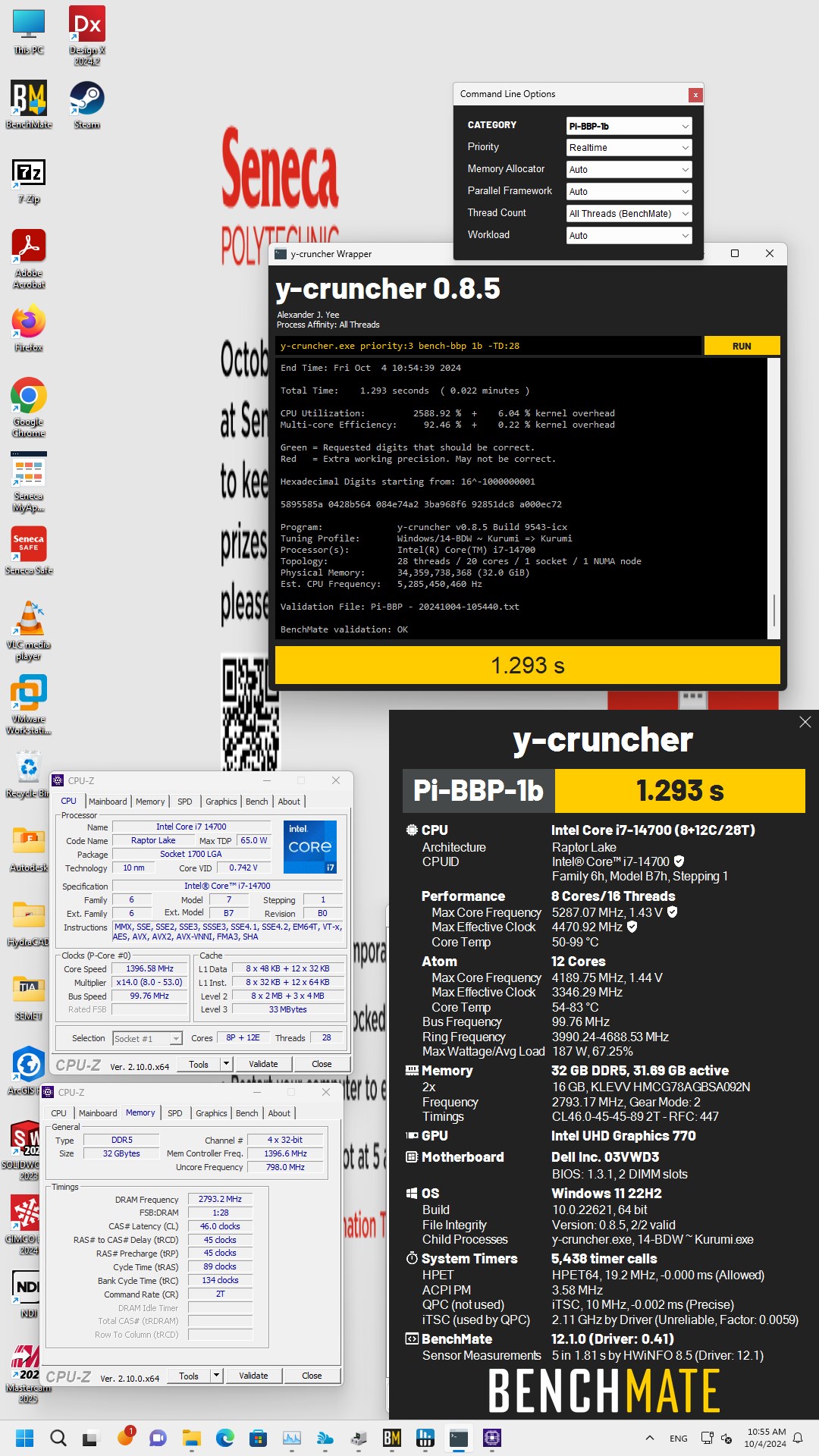
Task: Open the CPU-Z Socket #1 selection dropdown
Action: 147,1038
